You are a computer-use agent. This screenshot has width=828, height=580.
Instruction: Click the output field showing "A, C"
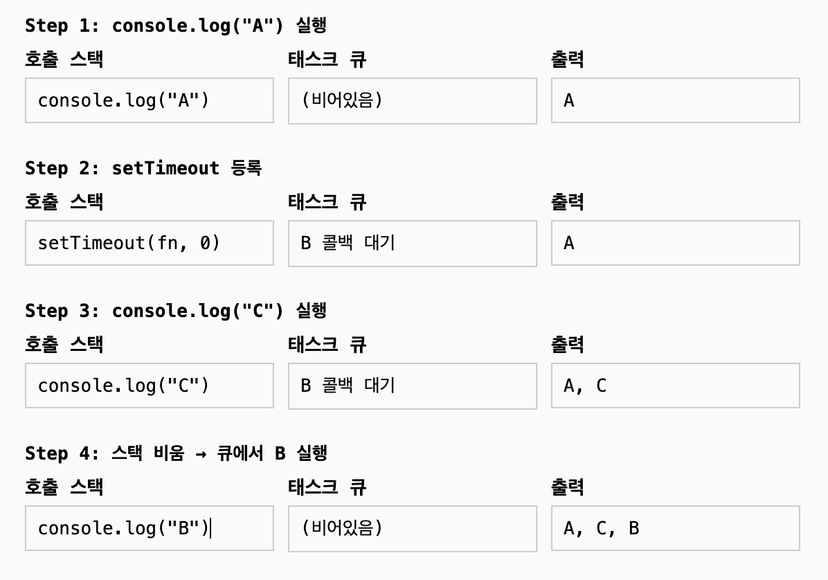click(675, 386)
